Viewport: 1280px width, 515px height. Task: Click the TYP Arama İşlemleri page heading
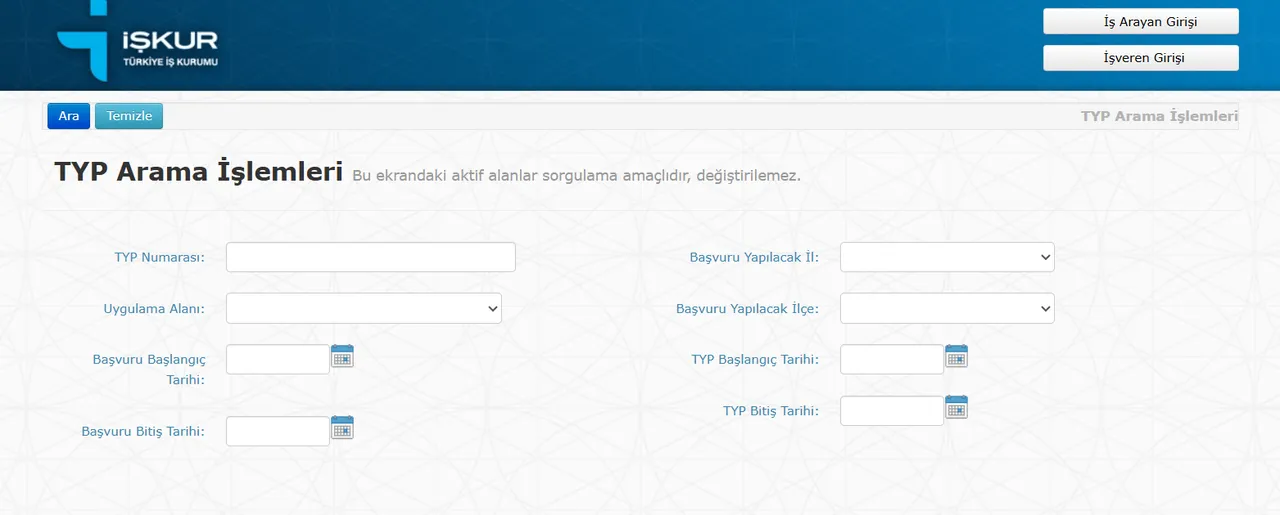click(x=199, y=172)
